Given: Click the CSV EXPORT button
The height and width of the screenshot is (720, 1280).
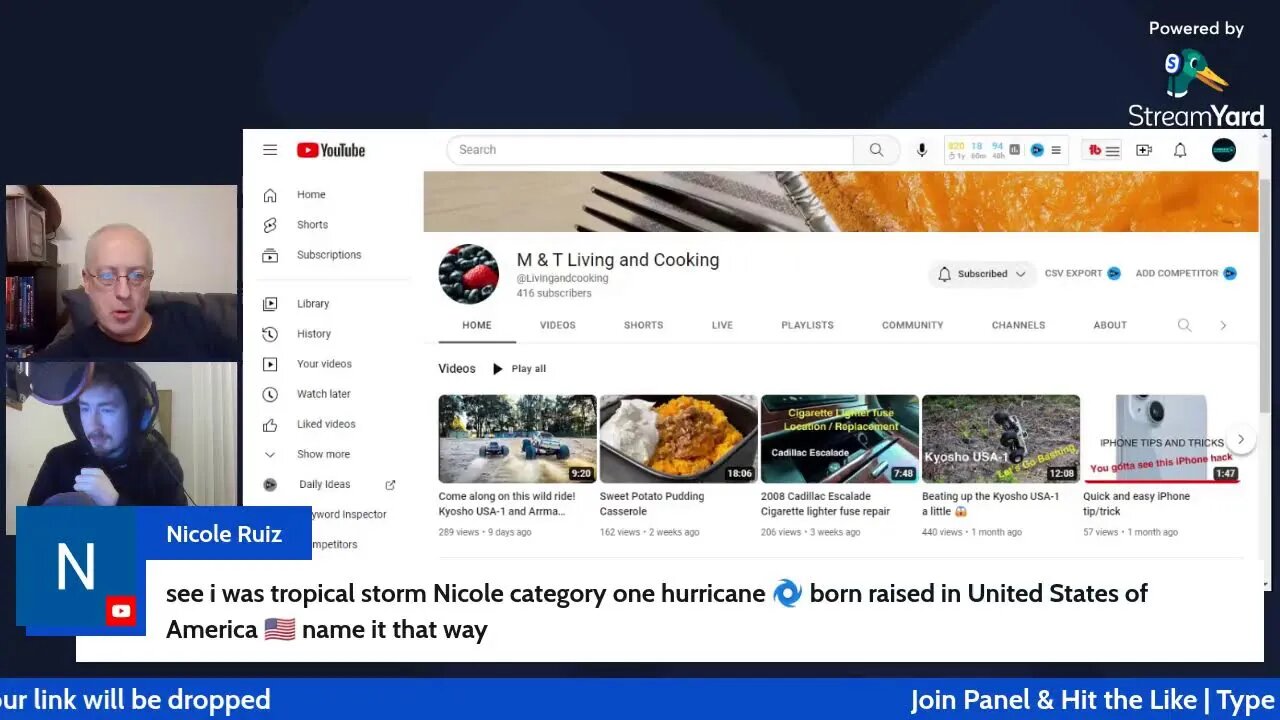Looking at the screenshot, I should (x=1082, y=273).
